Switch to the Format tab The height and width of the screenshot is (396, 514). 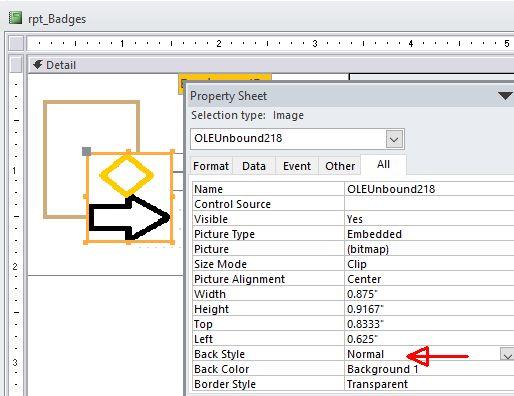[x=211, y=166]
